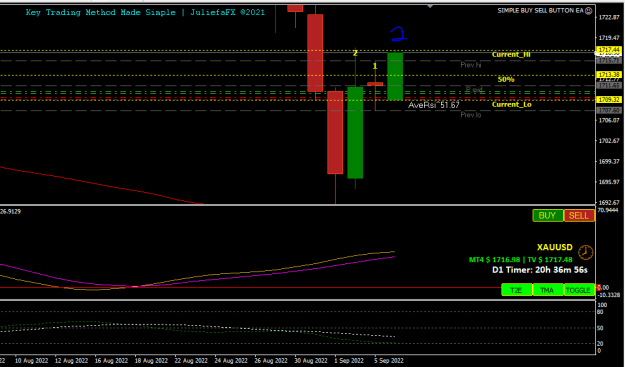This screenshot has width=625, height=367.
Task: Click the 80 level on oscillator scale
Action: coord(601,312)
